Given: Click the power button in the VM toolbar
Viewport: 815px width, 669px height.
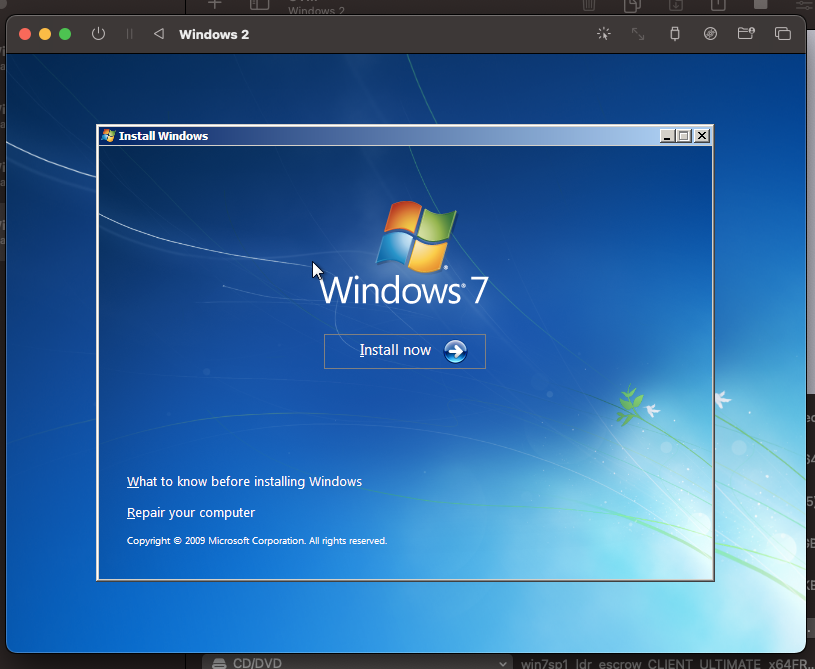Looking at the screenshot, I should [x=98, y=34].
